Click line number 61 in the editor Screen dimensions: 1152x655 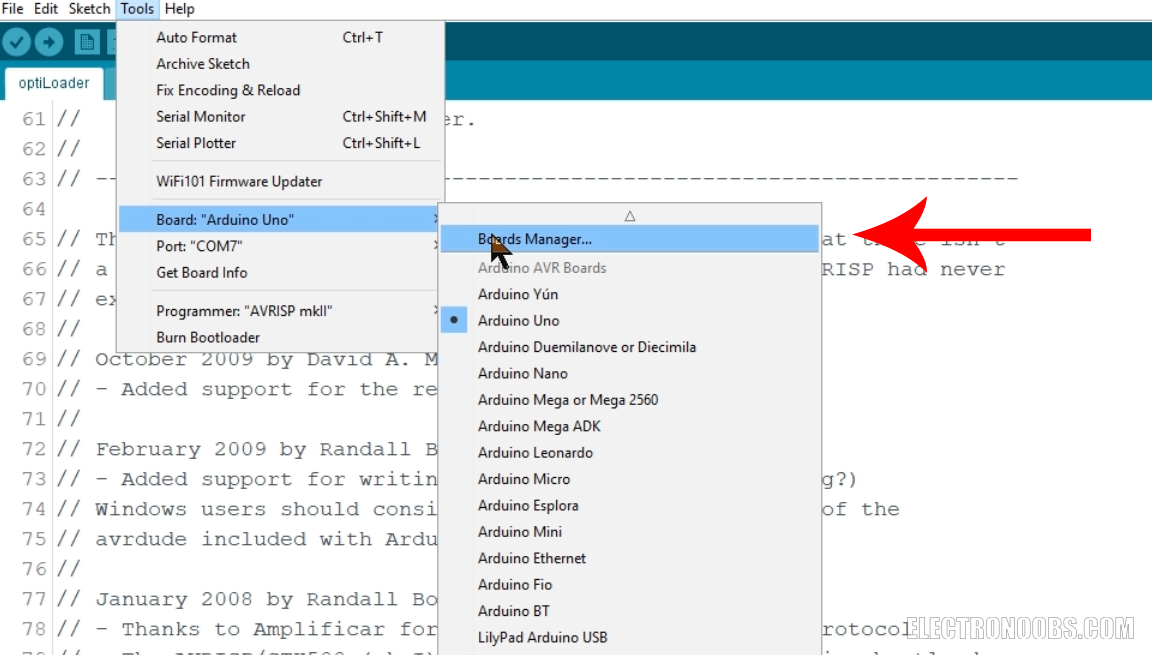34,119
